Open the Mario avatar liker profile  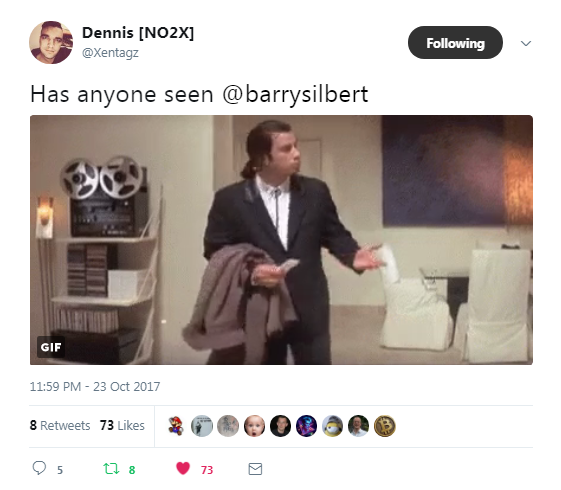176,426
